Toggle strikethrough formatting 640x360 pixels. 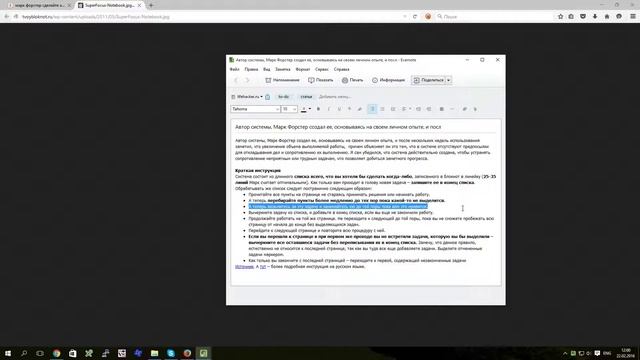point(349,109)
